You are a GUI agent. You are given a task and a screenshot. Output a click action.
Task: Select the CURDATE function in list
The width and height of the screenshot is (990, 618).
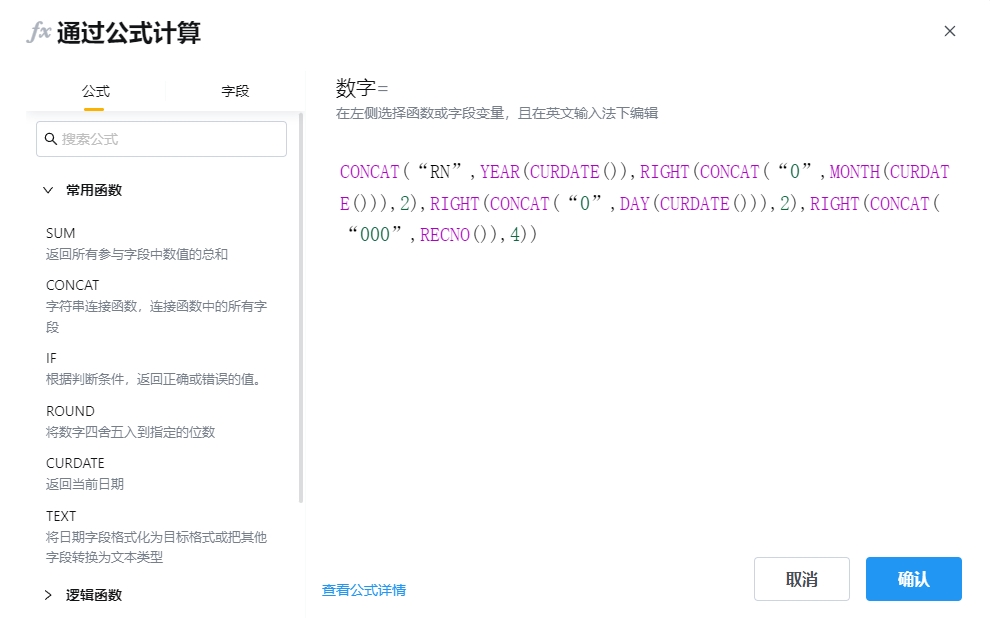tap(75, 463)
